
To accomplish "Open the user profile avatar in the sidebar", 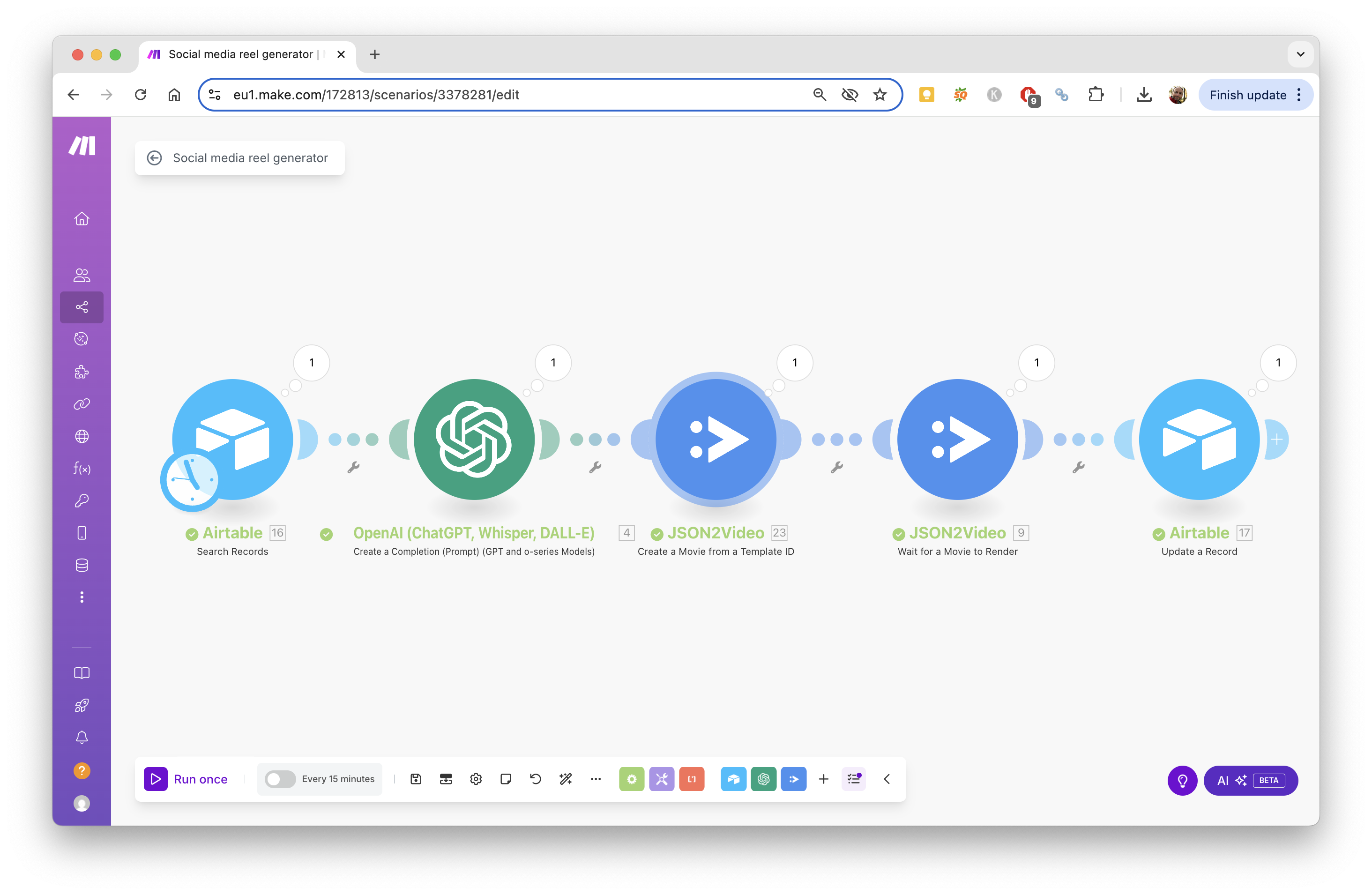I will pyautogui.click(x=82, y=803).
